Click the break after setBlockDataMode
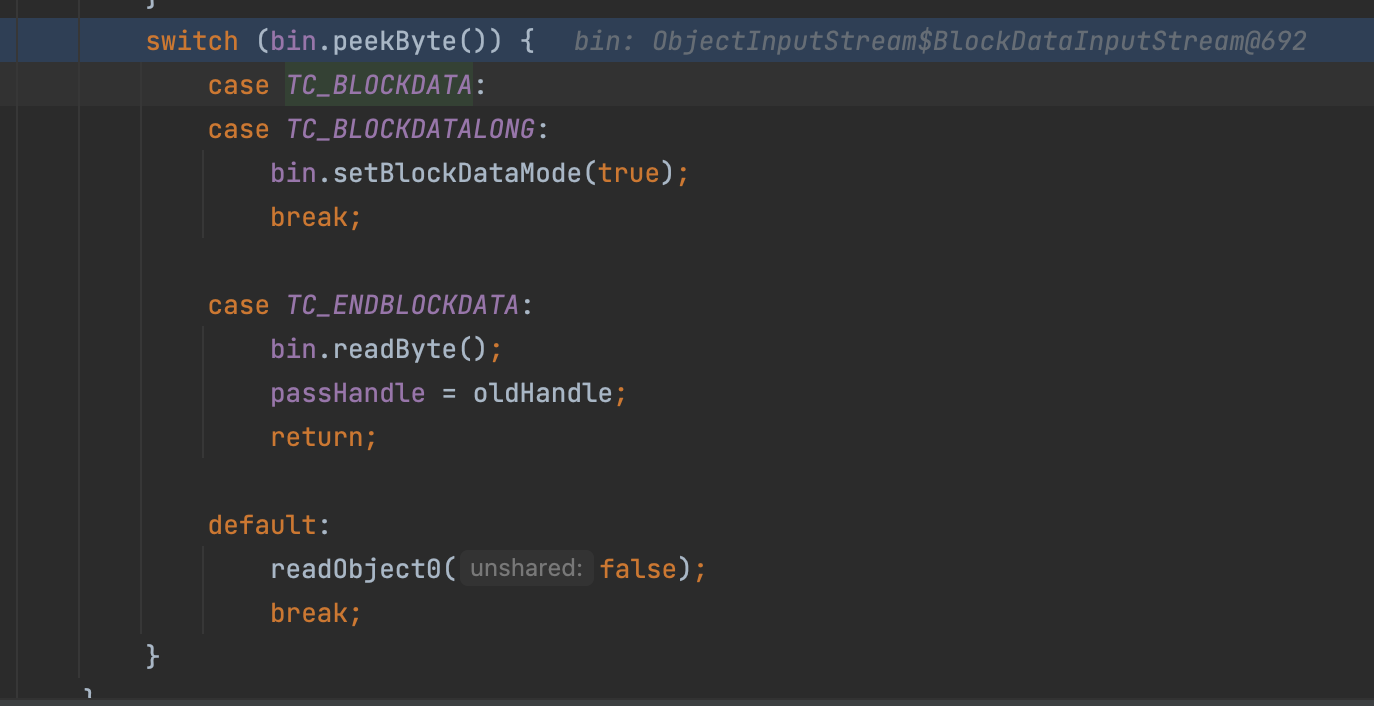This screenshot has height=706, width=1374. tap(309, 217)
